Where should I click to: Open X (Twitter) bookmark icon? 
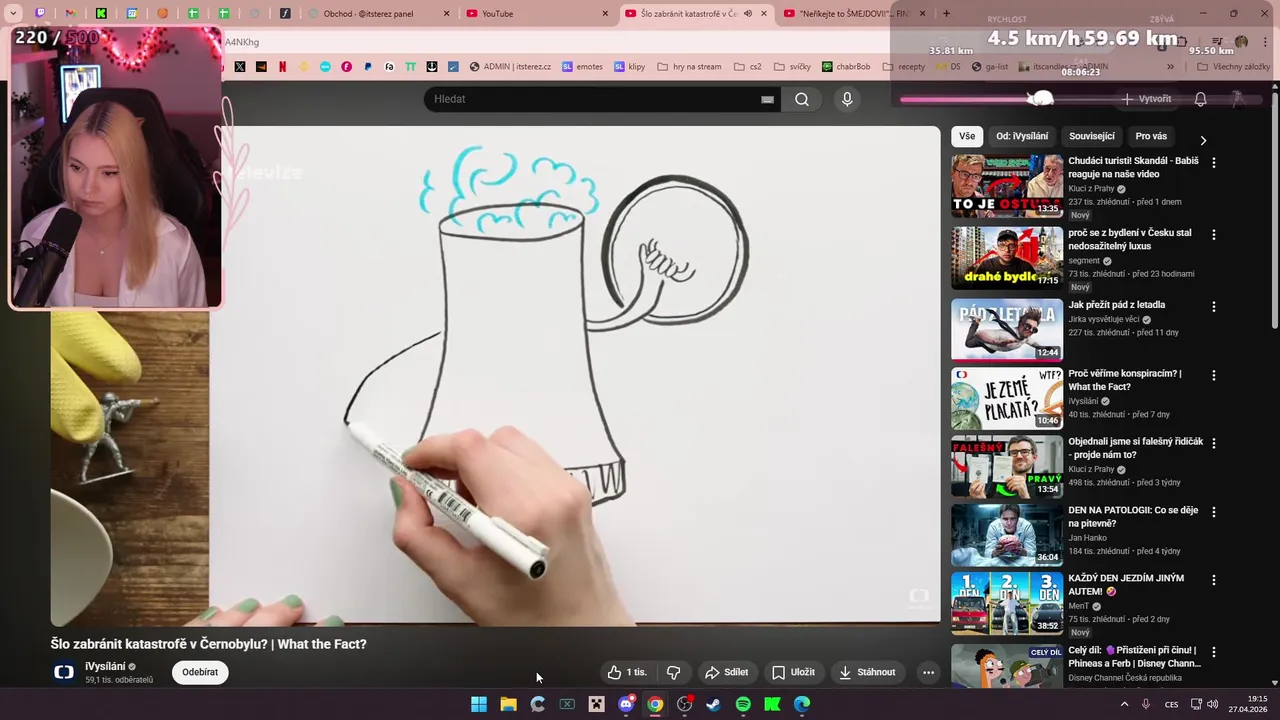240,67
